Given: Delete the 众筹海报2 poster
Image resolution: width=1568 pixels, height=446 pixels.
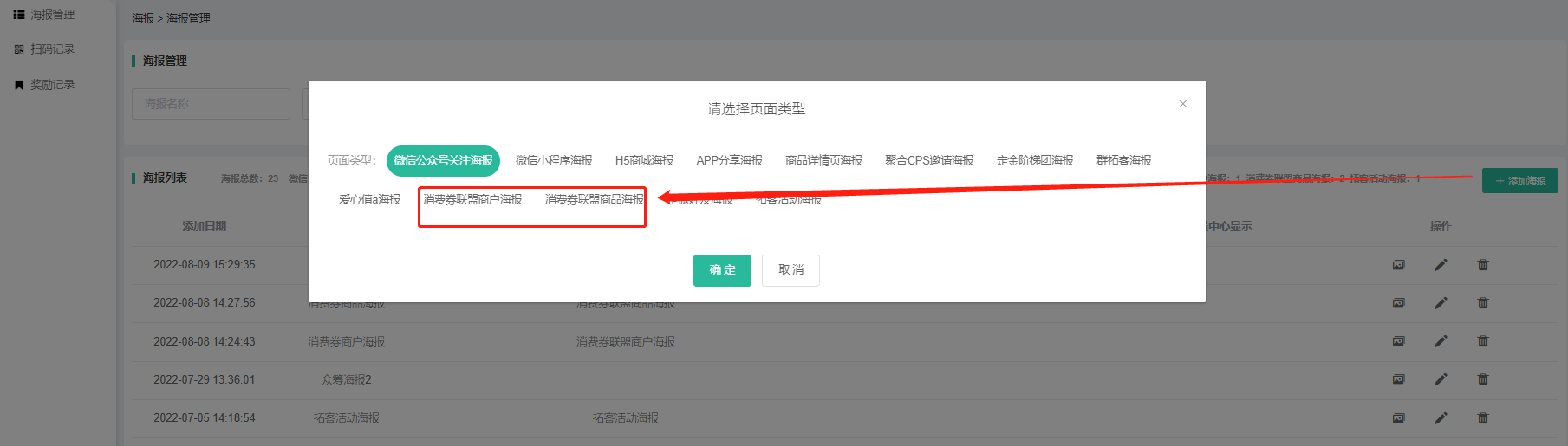Looking at the screenshot, I should pos(1483,379).
